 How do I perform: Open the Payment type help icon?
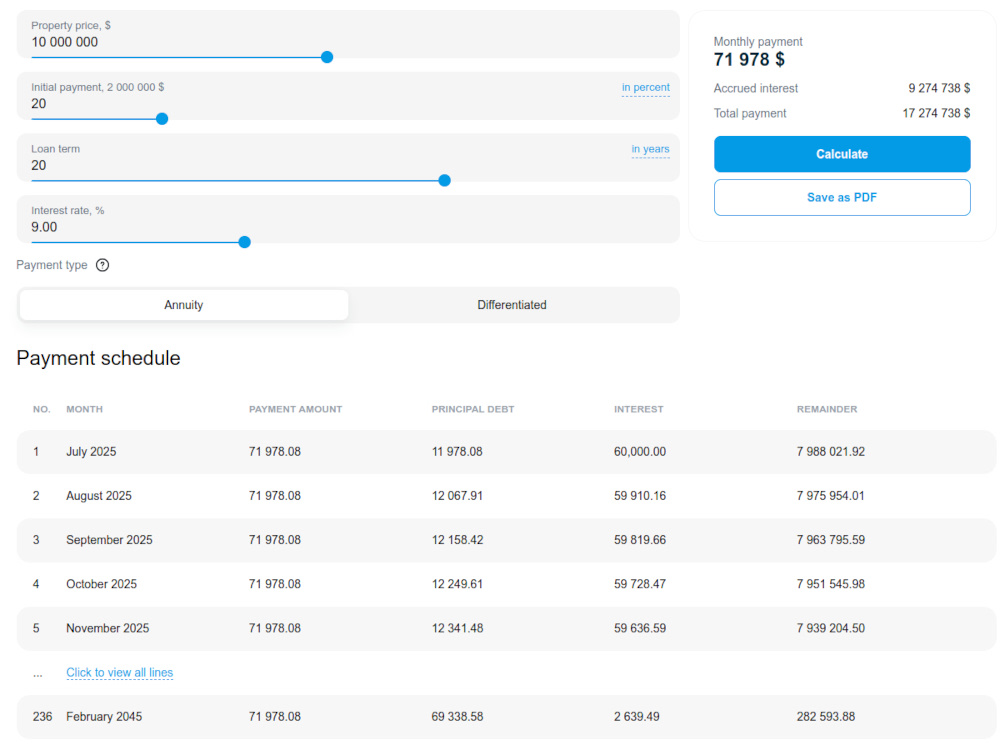tap(102, 265)
